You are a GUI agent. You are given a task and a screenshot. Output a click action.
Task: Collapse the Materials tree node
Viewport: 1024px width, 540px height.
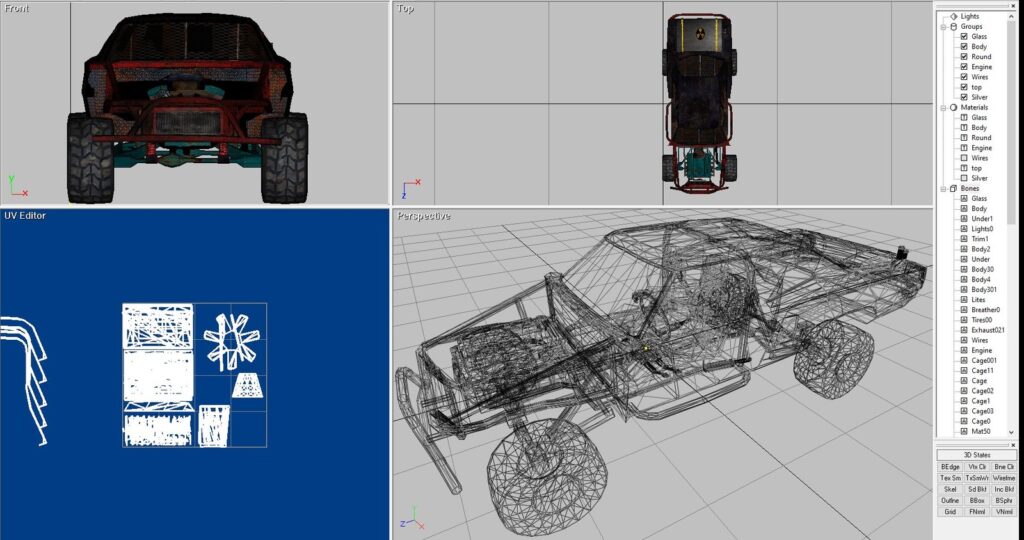[x=943, y=107]
